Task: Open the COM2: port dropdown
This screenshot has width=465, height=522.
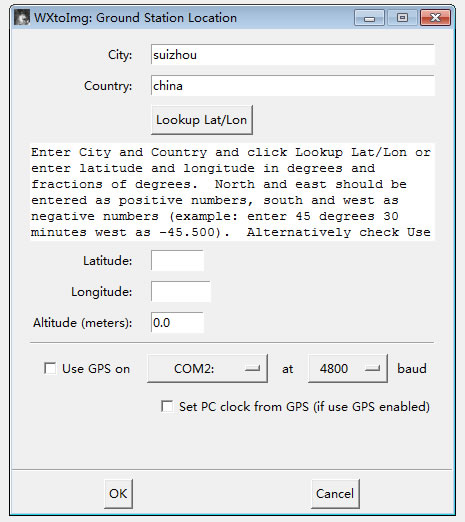Action: tap(207, 369)
